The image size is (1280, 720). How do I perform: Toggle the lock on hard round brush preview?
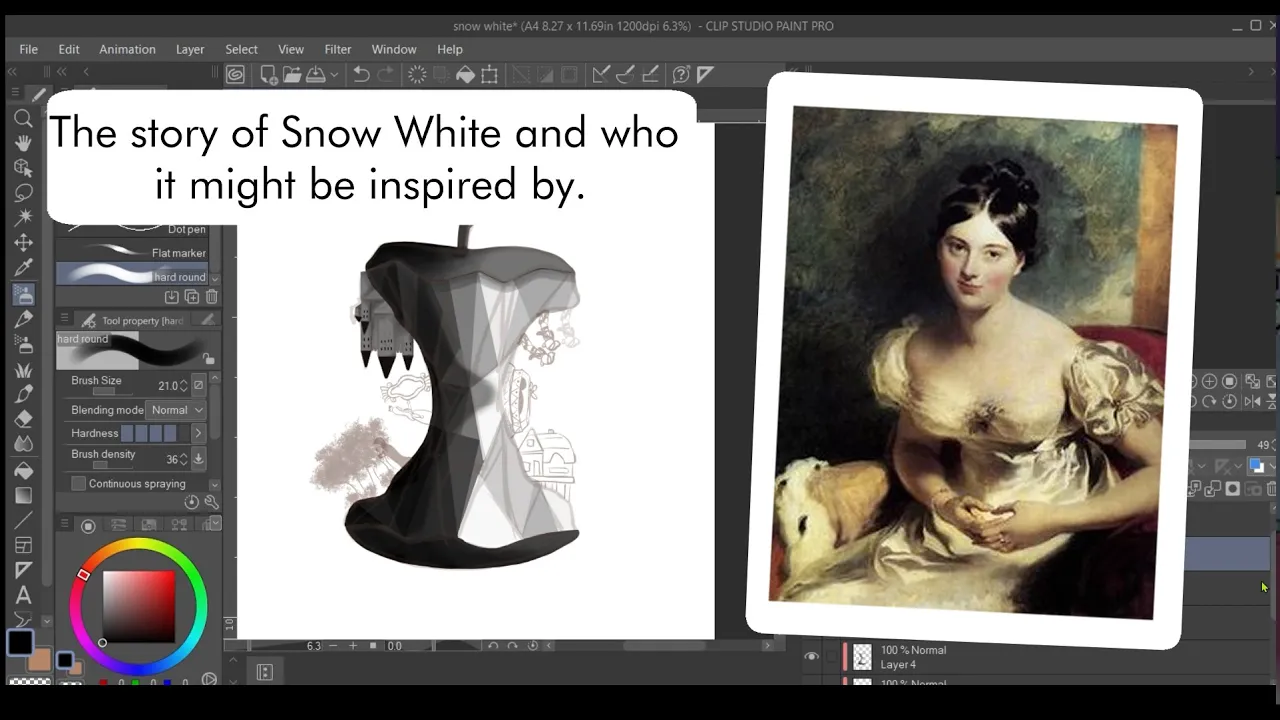click(208, 358)
